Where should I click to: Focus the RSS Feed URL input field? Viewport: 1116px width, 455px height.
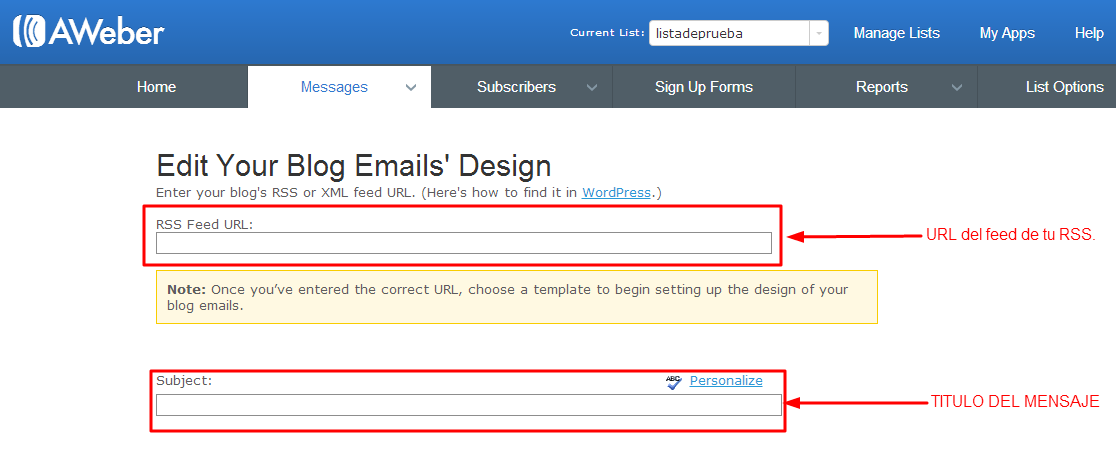pos(463,243)
